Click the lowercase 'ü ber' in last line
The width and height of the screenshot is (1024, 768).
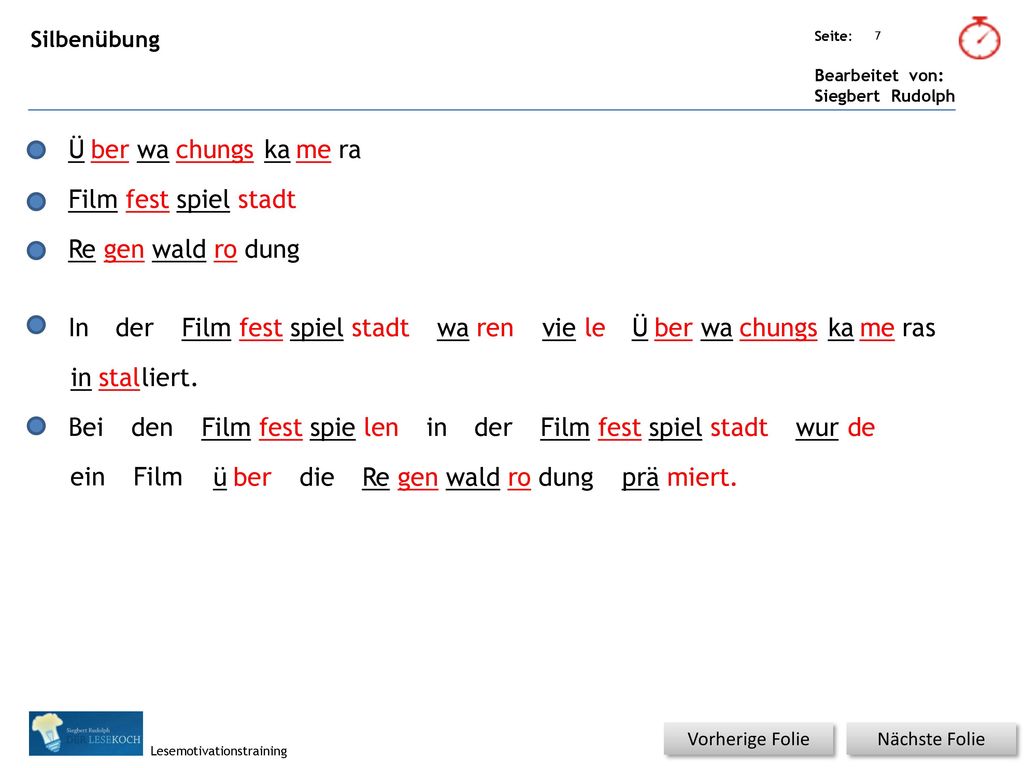click(242, 477)
